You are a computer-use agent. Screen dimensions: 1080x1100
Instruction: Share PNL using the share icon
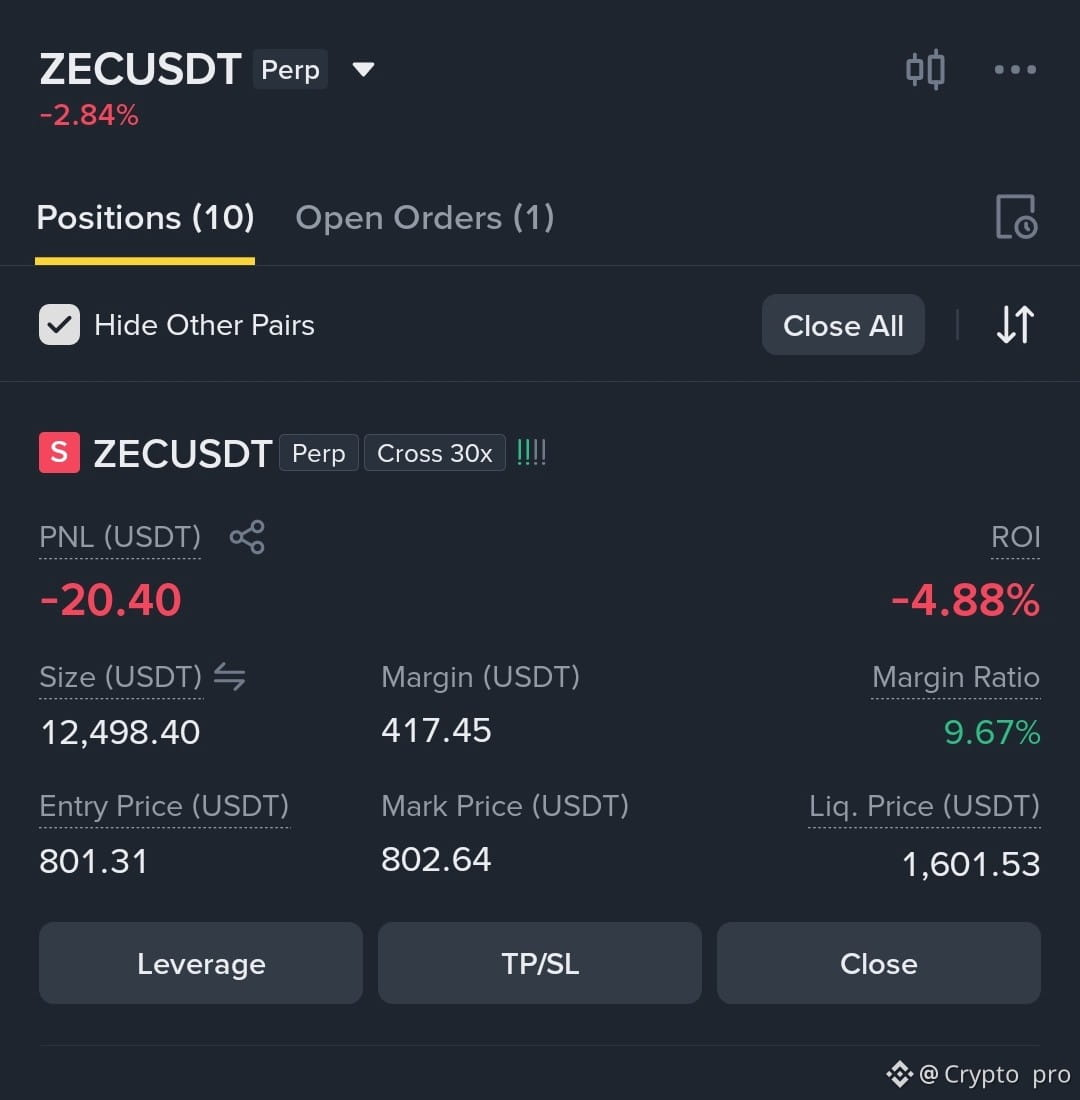tap(247, 537)
